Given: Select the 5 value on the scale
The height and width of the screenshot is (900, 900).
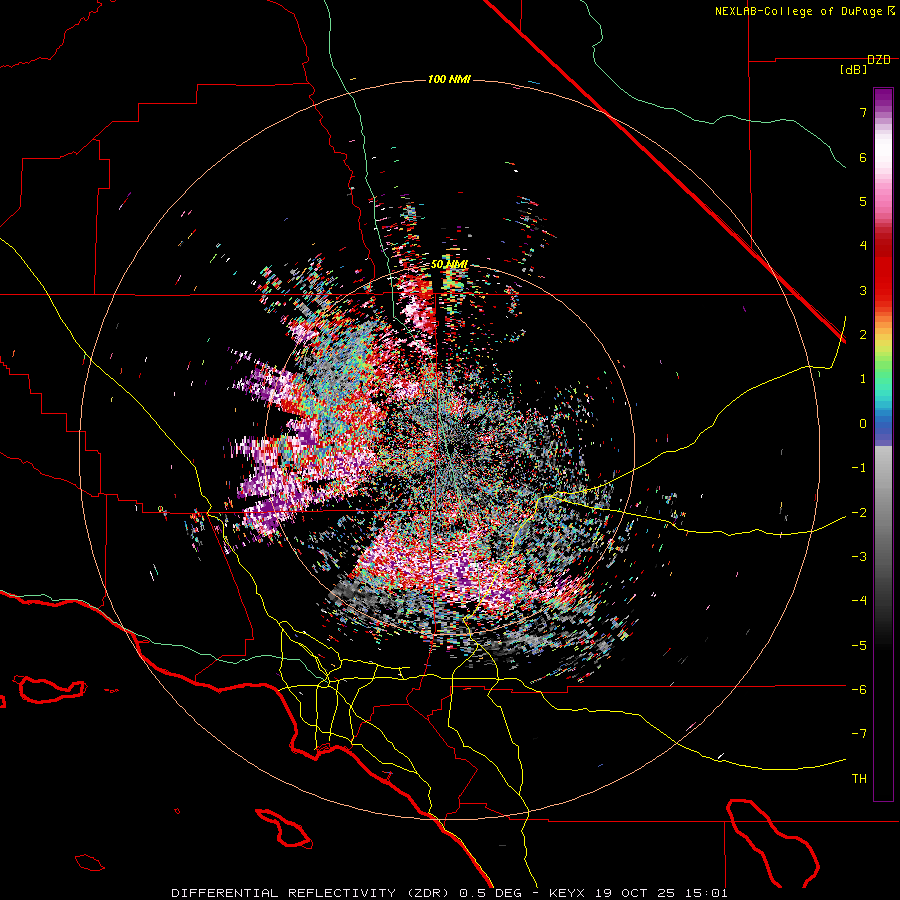Looking at the screenshot, I should (863, 201).
